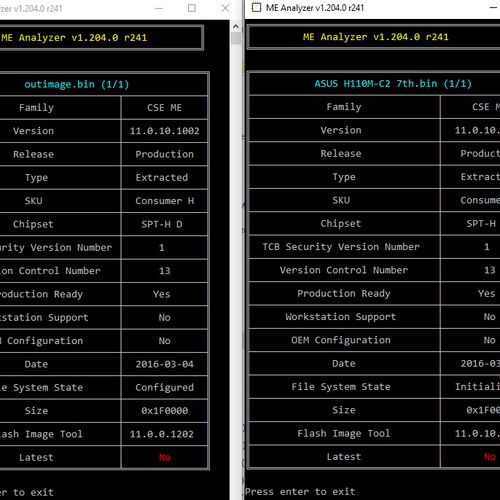Click 'Workstation Support' label in right window
Image resolution: width=500 pixels, height=500 pixels.
(x=341, y=317)
